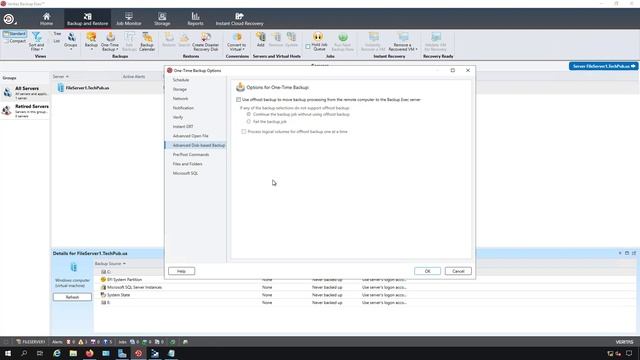This screenshot has height=360, width=640.
Task: Open Files and Folders options
Action: coord(187,164)
